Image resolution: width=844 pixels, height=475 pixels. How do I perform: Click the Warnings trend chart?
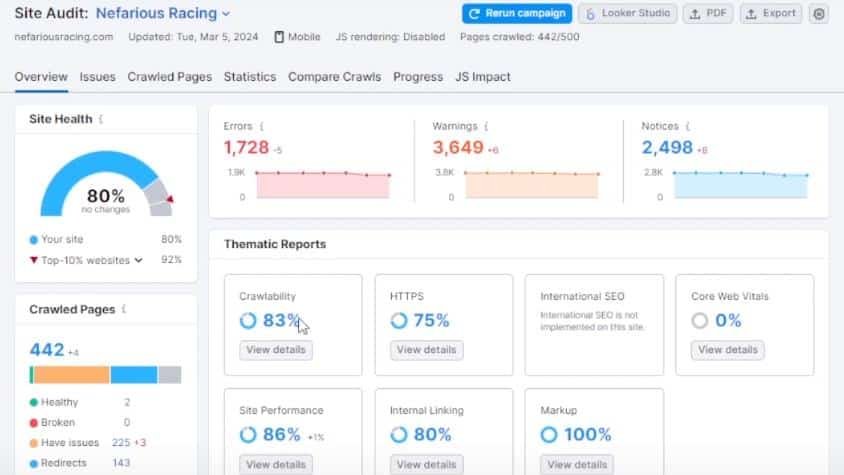coord(531,185)
